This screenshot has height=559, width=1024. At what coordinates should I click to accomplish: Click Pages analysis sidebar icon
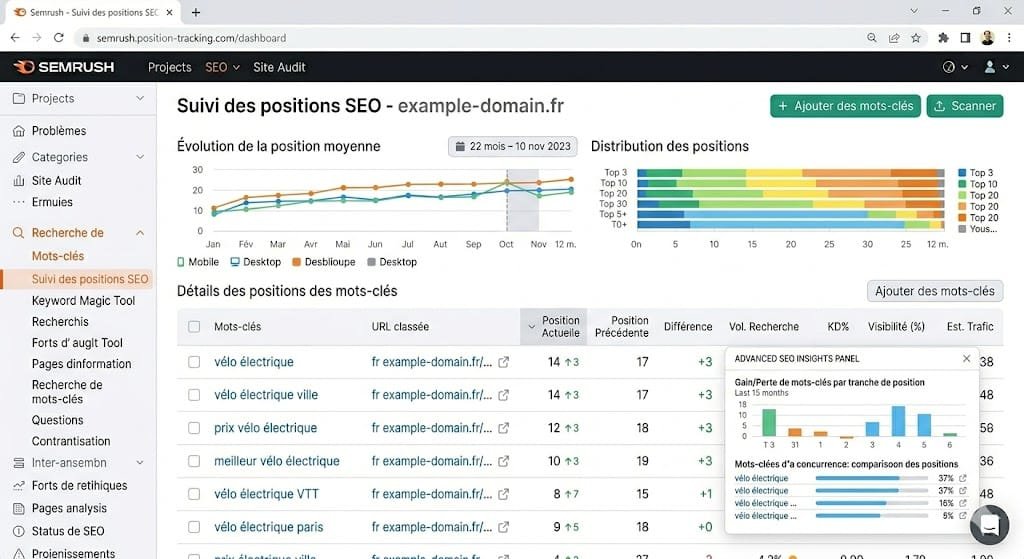[19, 508]
